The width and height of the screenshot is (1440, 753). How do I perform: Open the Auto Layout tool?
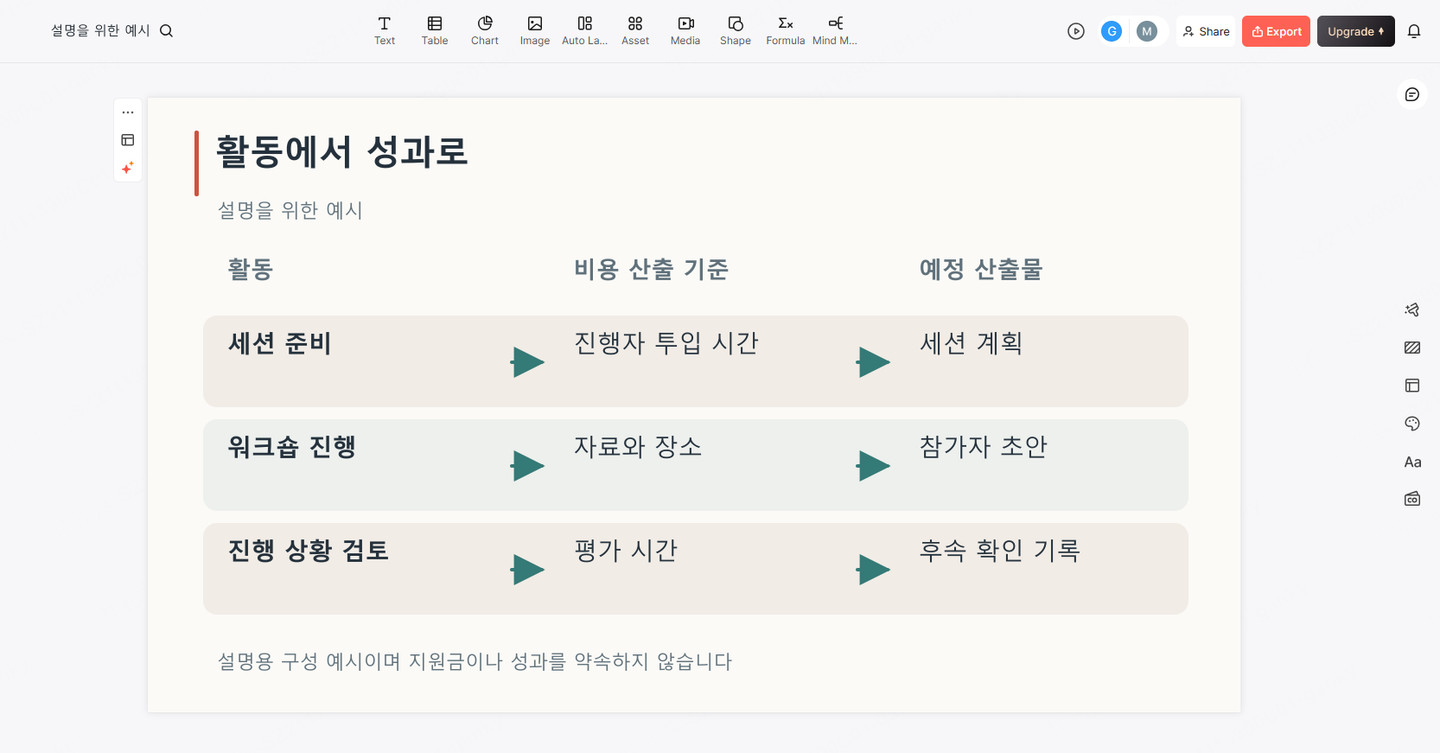pos(585,30)
